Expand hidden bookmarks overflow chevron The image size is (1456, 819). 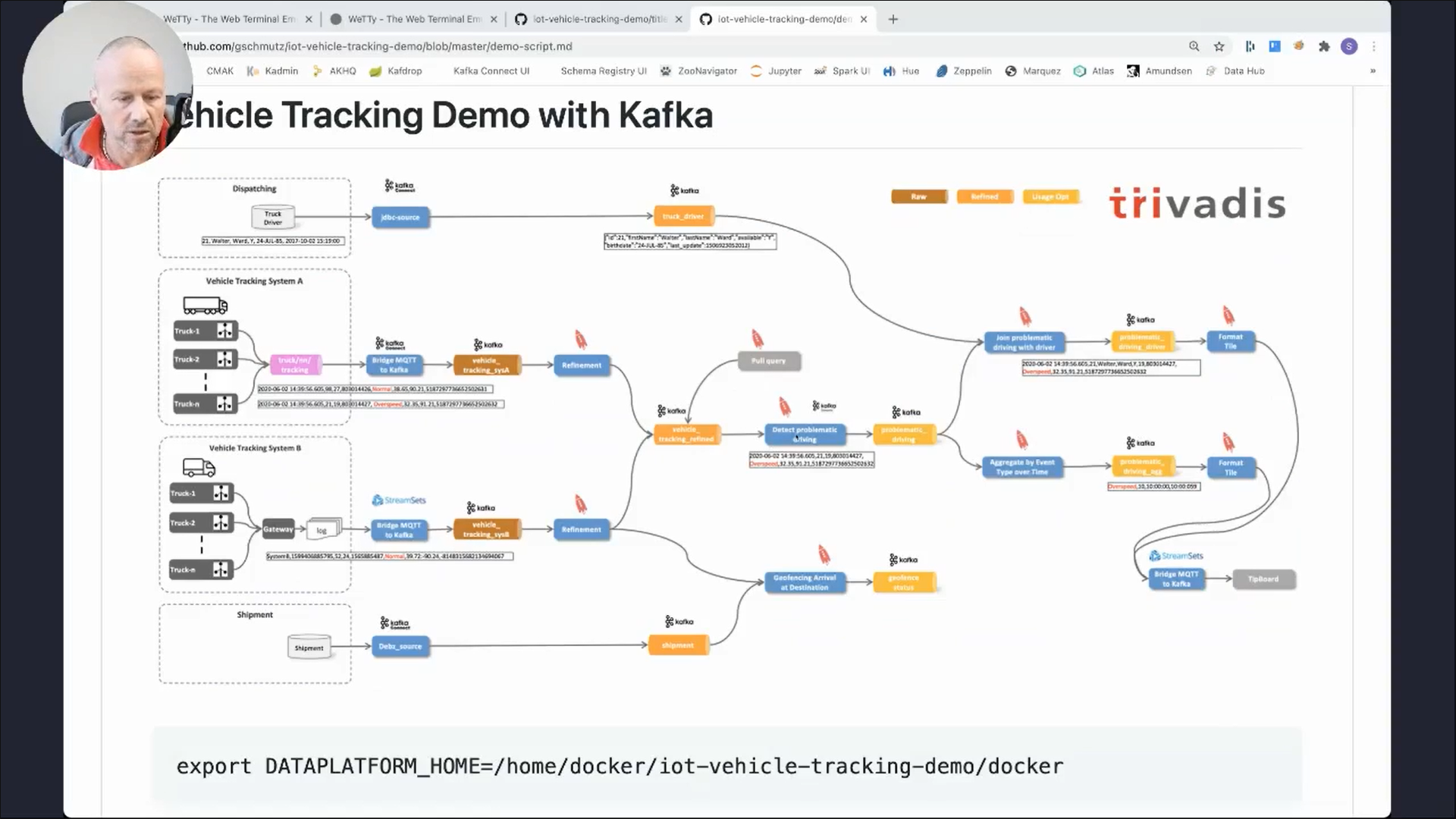(1372, 71)
